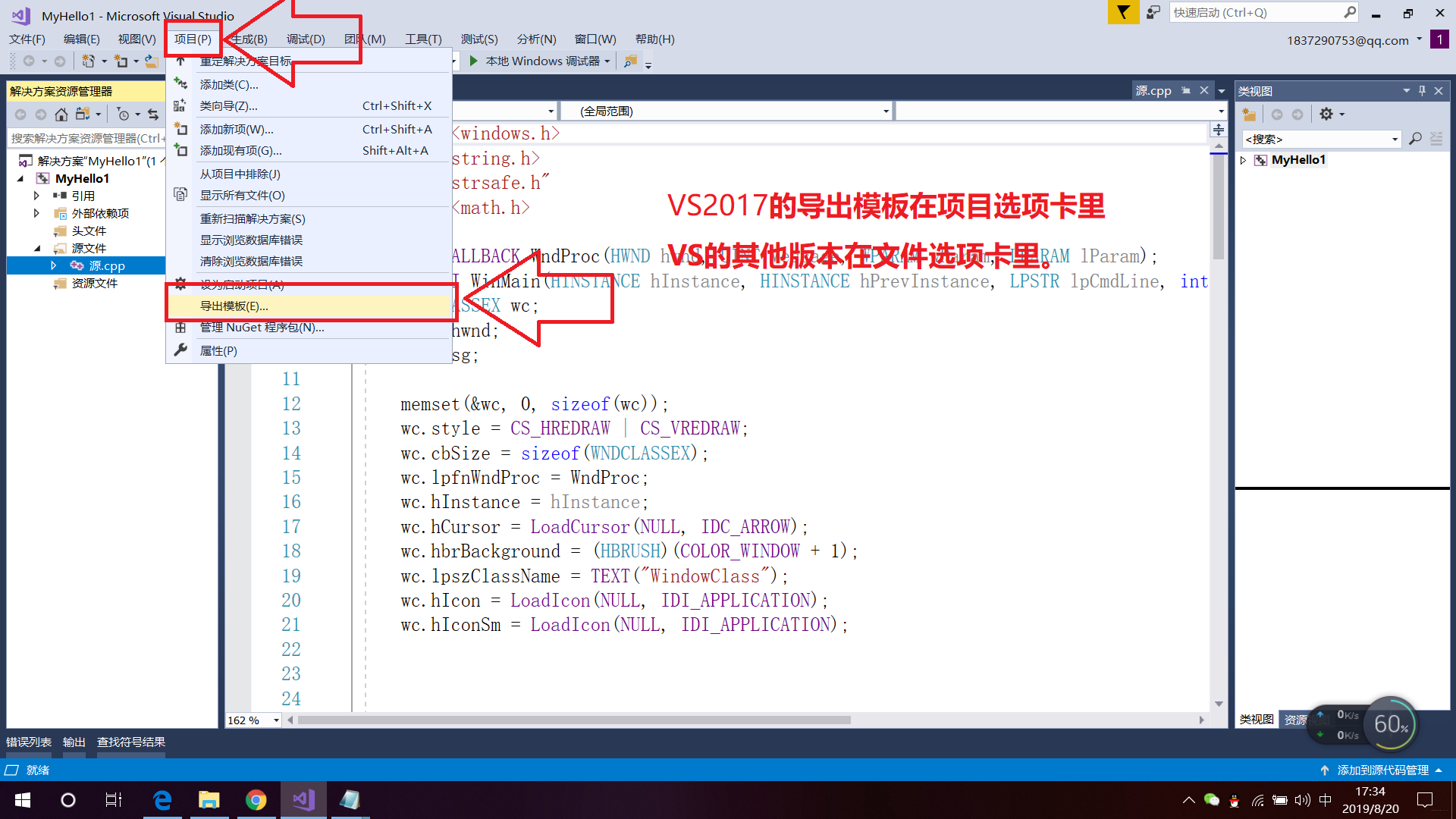The width and height of the screenshot is (1456, 819).
Task: Click the Navigate Backward toolbar arrow
Action: pos(29,61)
